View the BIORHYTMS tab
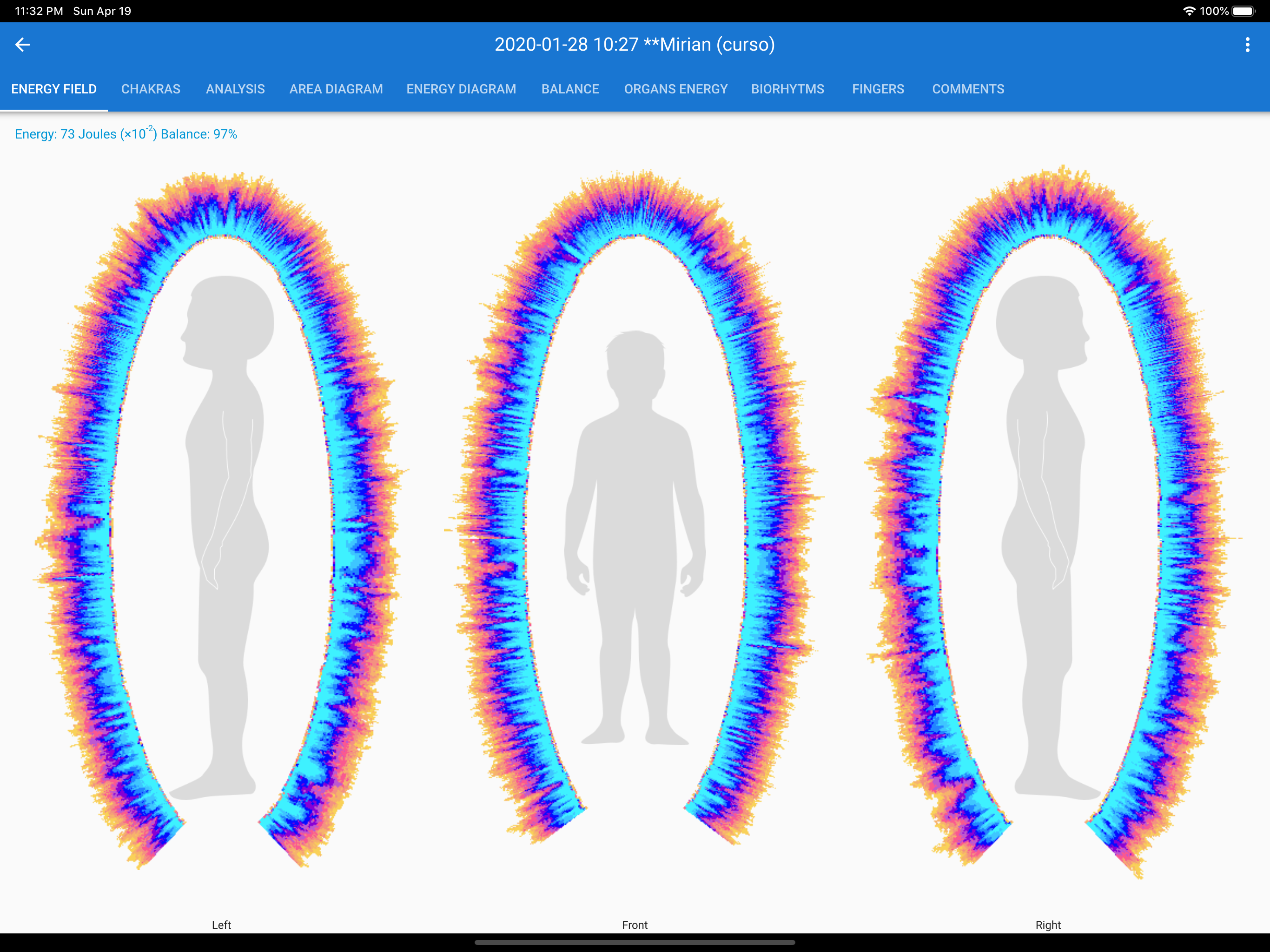The image size is (1270, 952). pyautogui.click(x=788, y=89)
